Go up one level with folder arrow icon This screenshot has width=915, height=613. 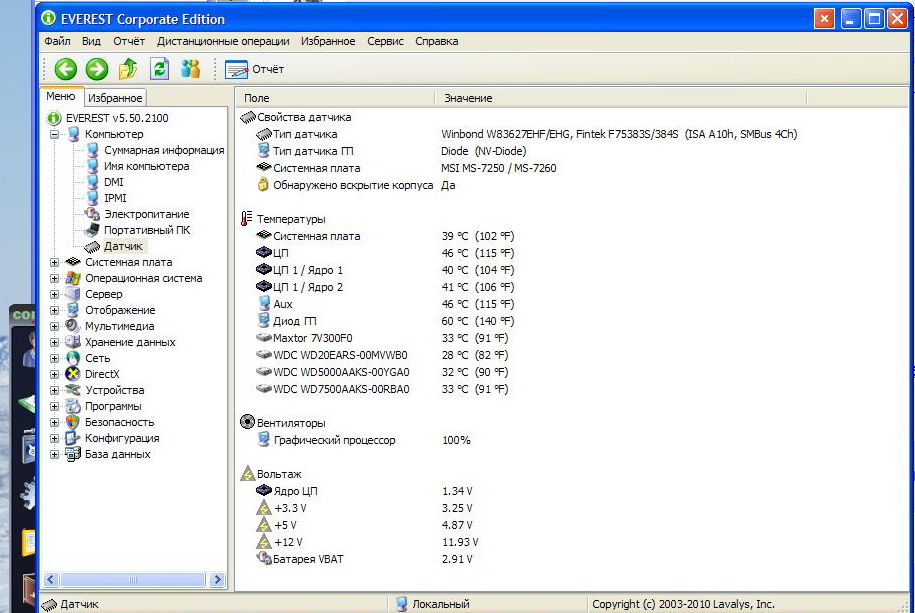coord(128,69)
